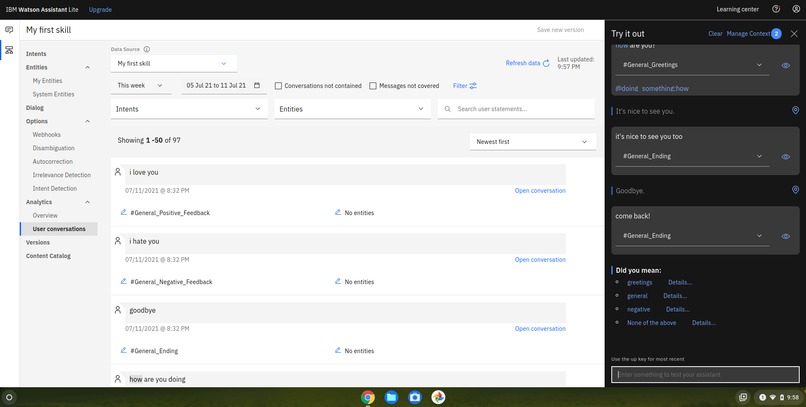Open the Assistants icon in left rail
The height and width of the screenshot is (407, 806).
9,30
